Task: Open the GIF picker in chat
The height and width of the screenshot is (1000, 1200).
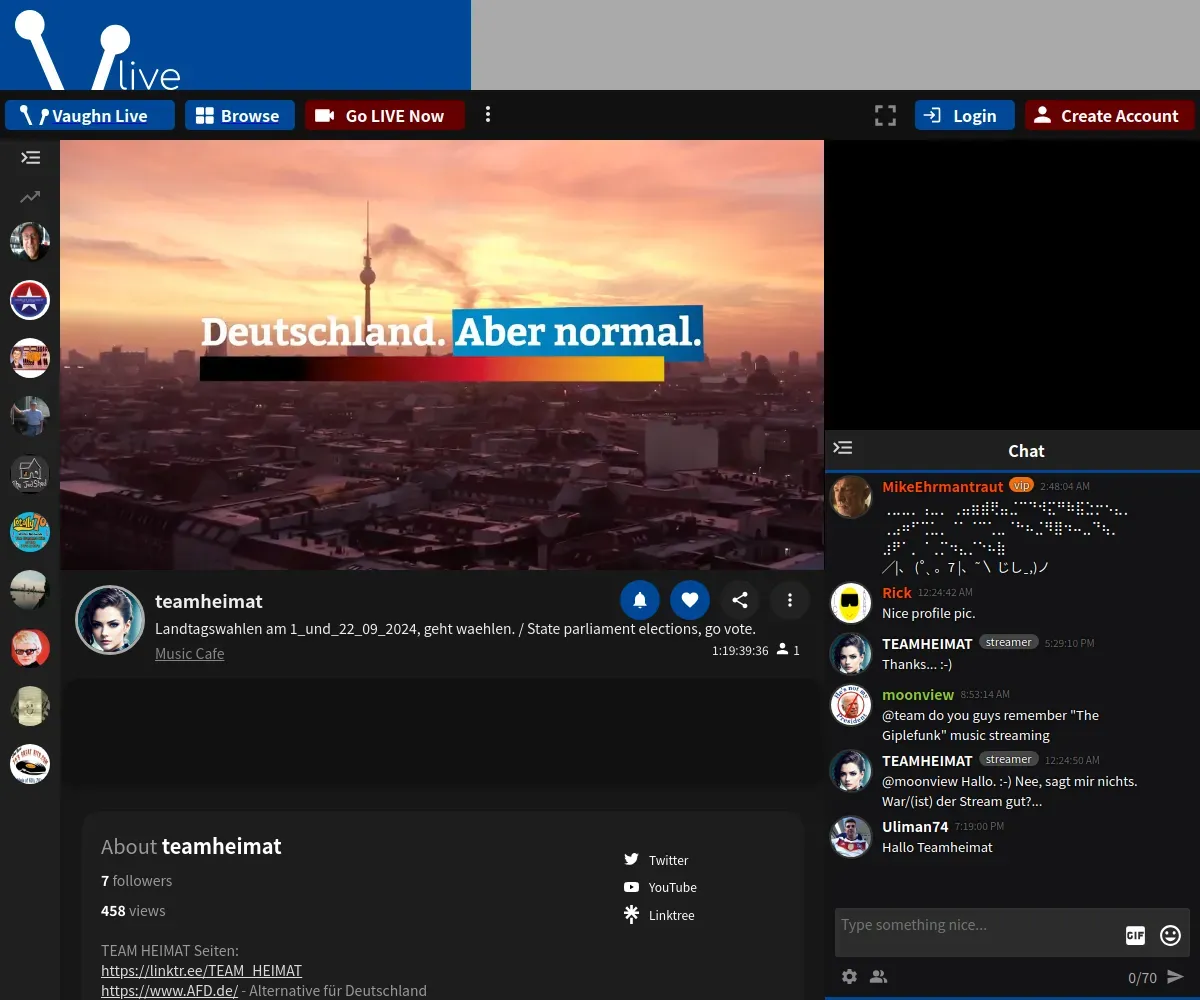Action: point(1135,936)
